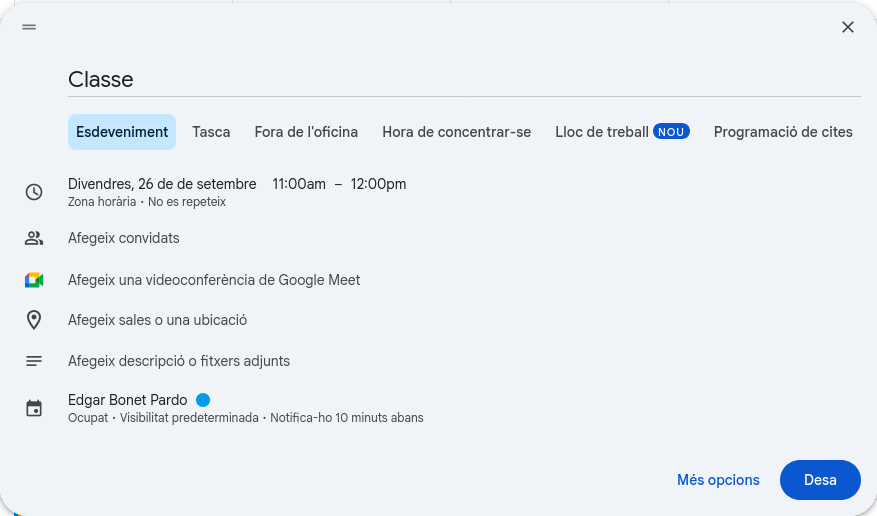Image resolution: width=877 pixels, height=516 pixels.
Task: Click the calendar icon next to owner name
Action: click(34, 408)
